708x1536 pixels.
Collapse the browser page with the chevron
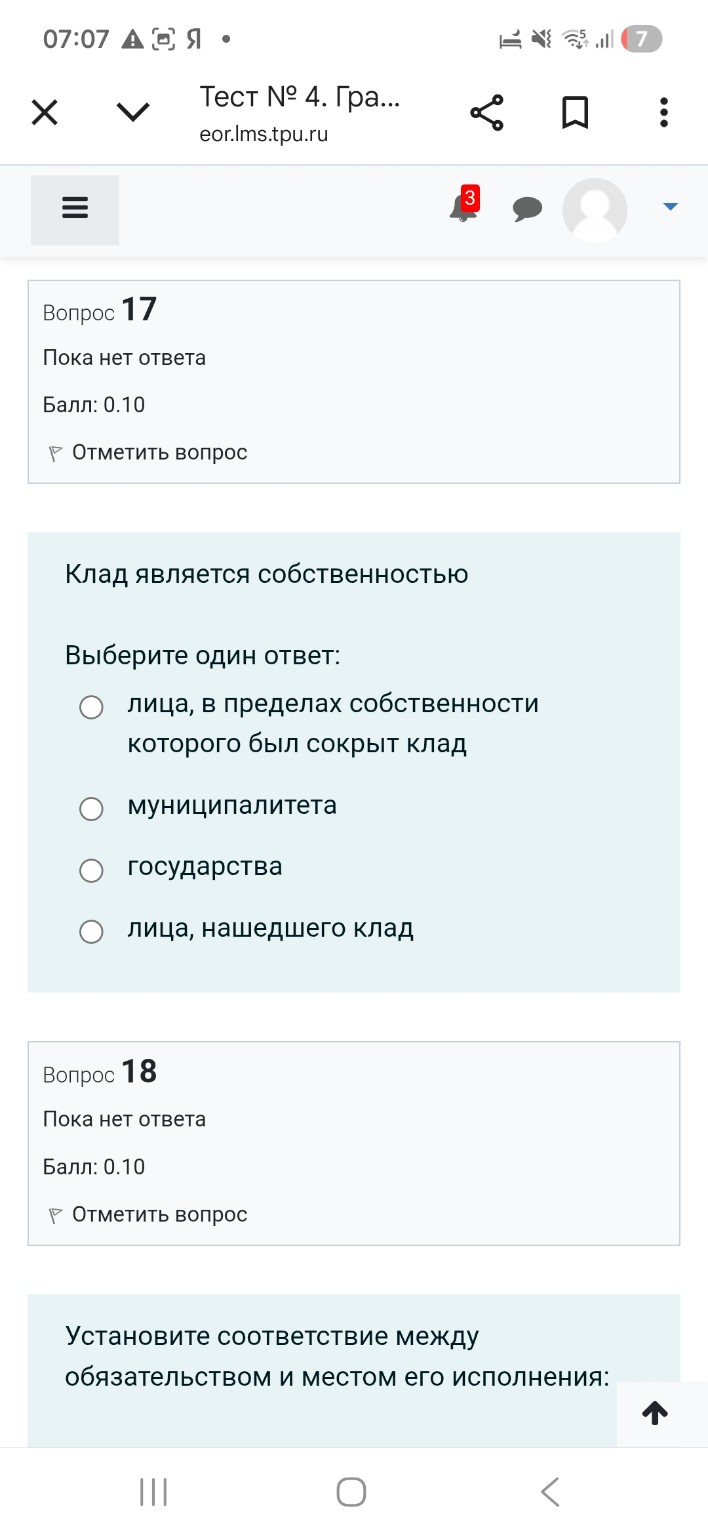132,112
